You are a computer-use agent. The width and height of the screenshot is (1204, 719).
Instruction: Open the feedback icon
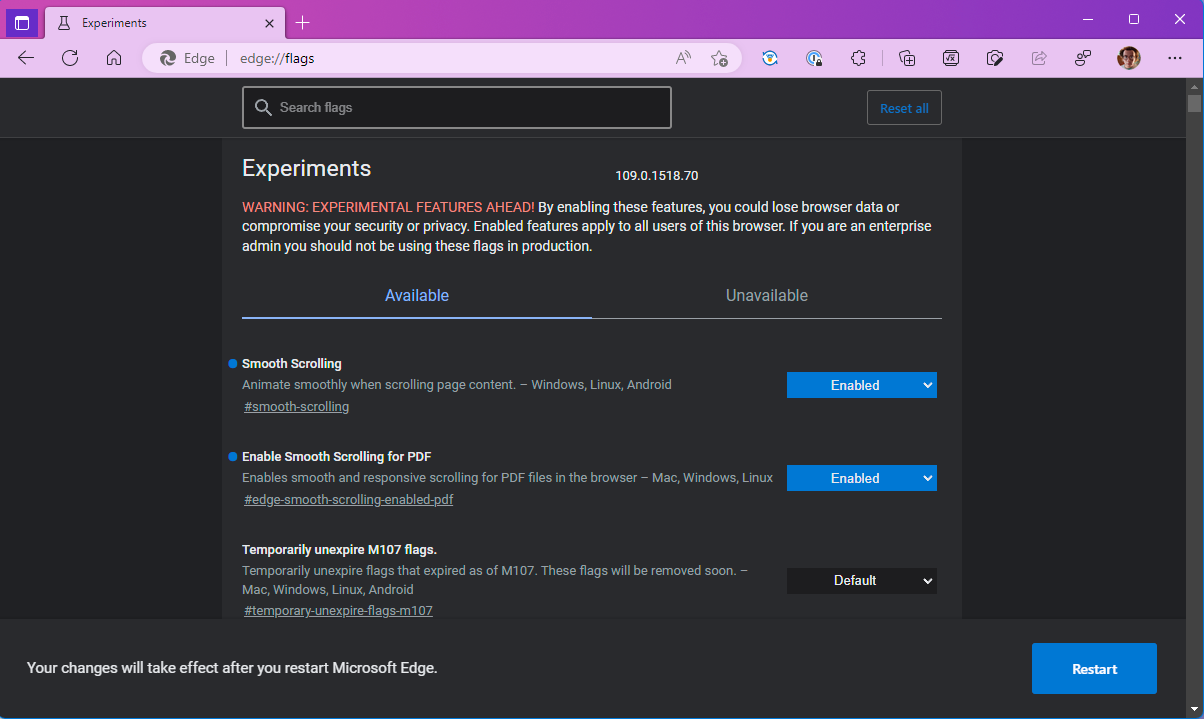coord(1083,58)
